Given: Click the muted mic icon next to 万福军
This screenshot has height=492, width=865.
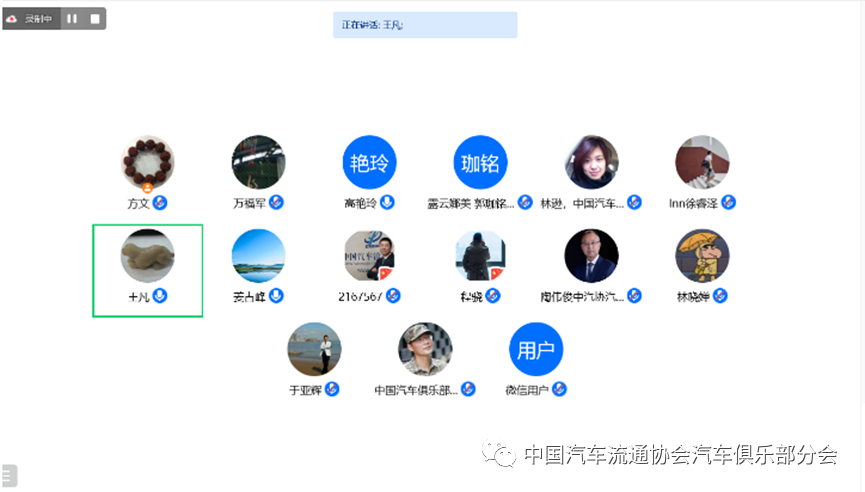Looking at the screenshot, I should point(276,202).
